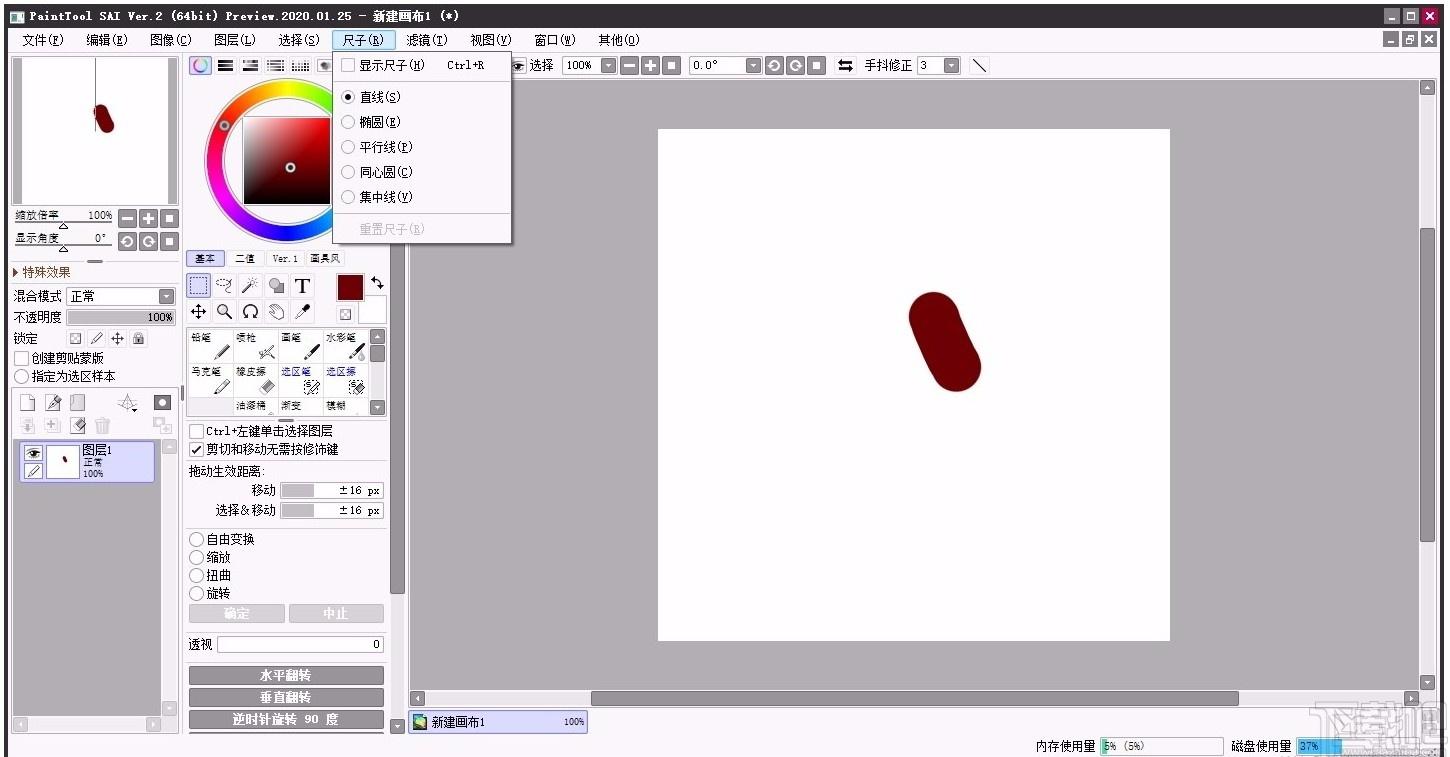Select the lasso selection tool
Viewport: 1450px width, 757px height.
(x=225, y=285)
